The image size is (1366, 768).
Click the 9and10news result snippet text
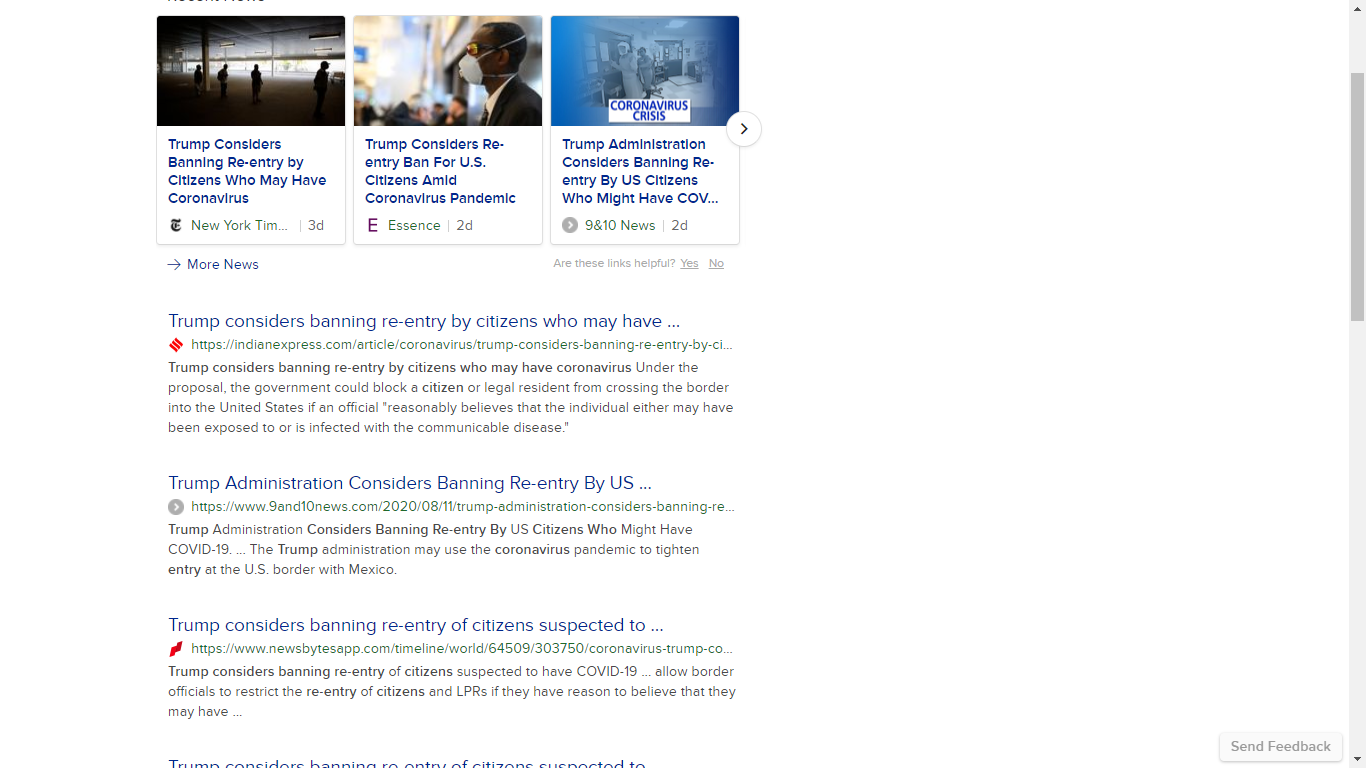point(434,549)
